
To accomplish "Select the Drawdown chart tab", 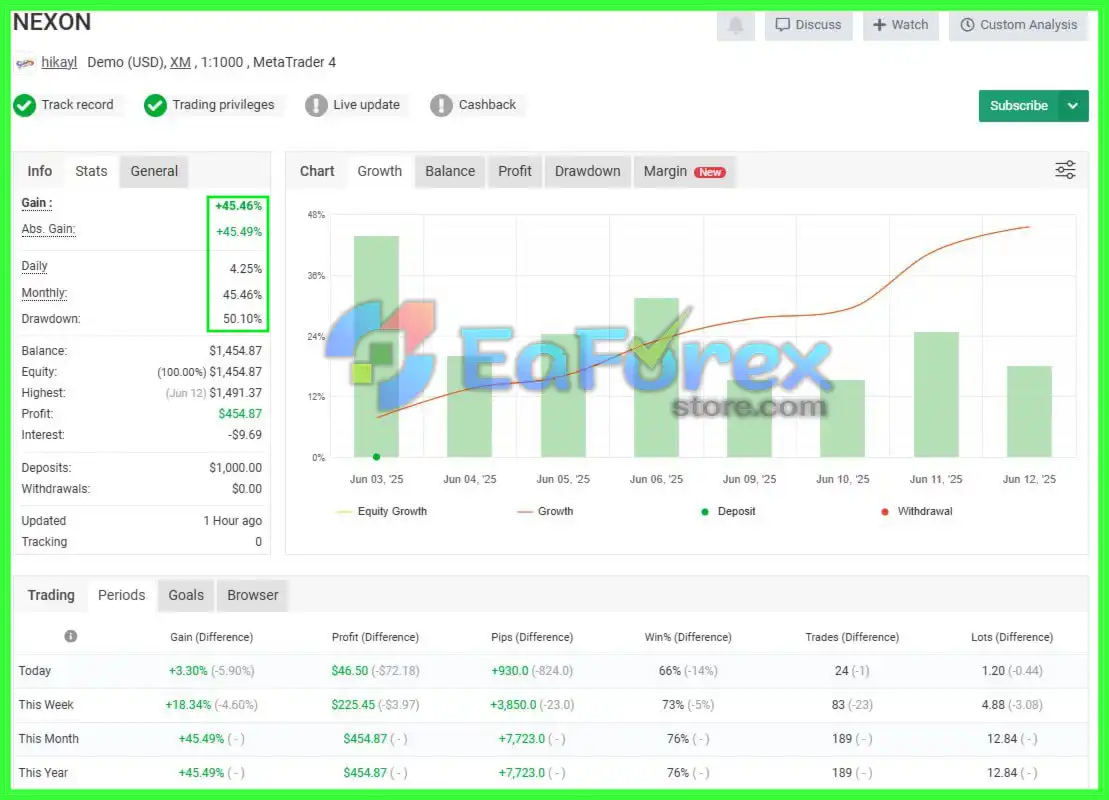I will click(588, 171).
